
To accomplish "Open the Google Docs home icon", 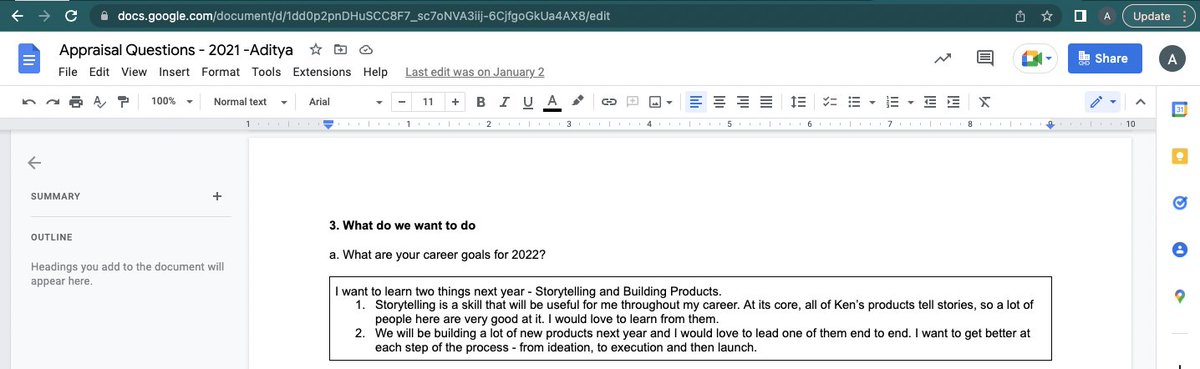I will (x=29, y=59).
